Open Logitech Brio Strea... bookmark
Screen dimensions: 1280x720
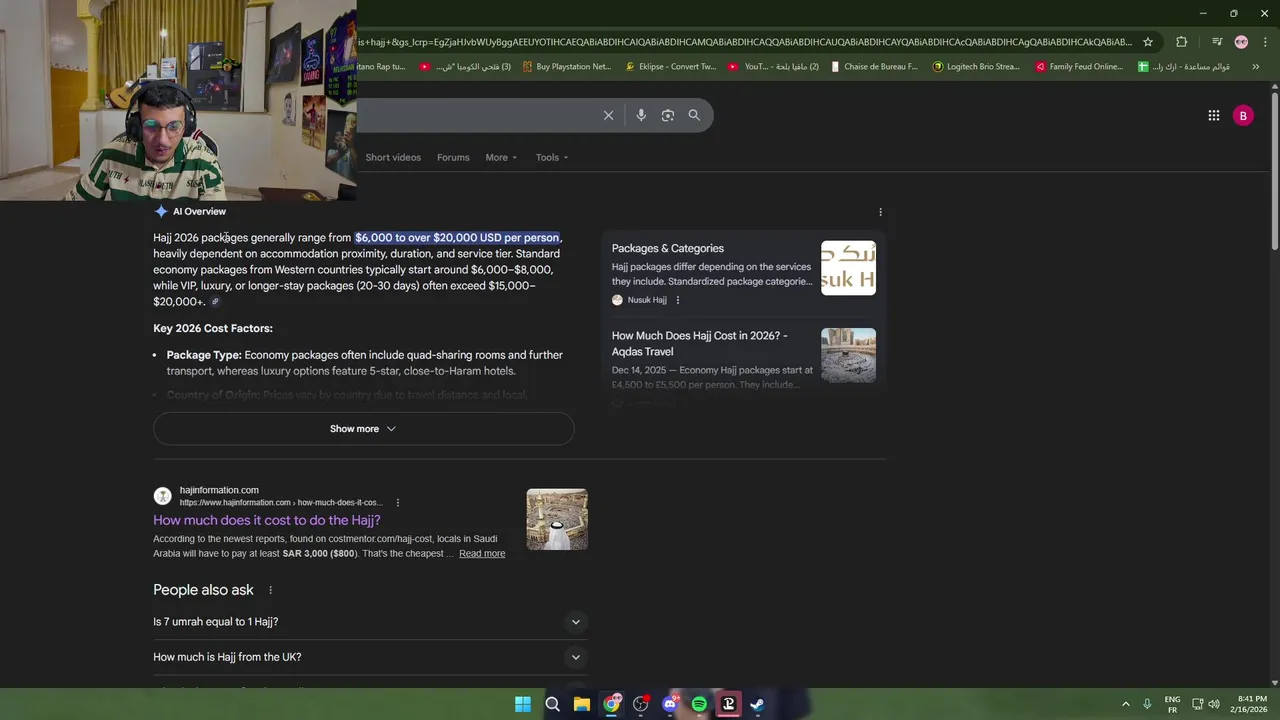tap(976, 67)
